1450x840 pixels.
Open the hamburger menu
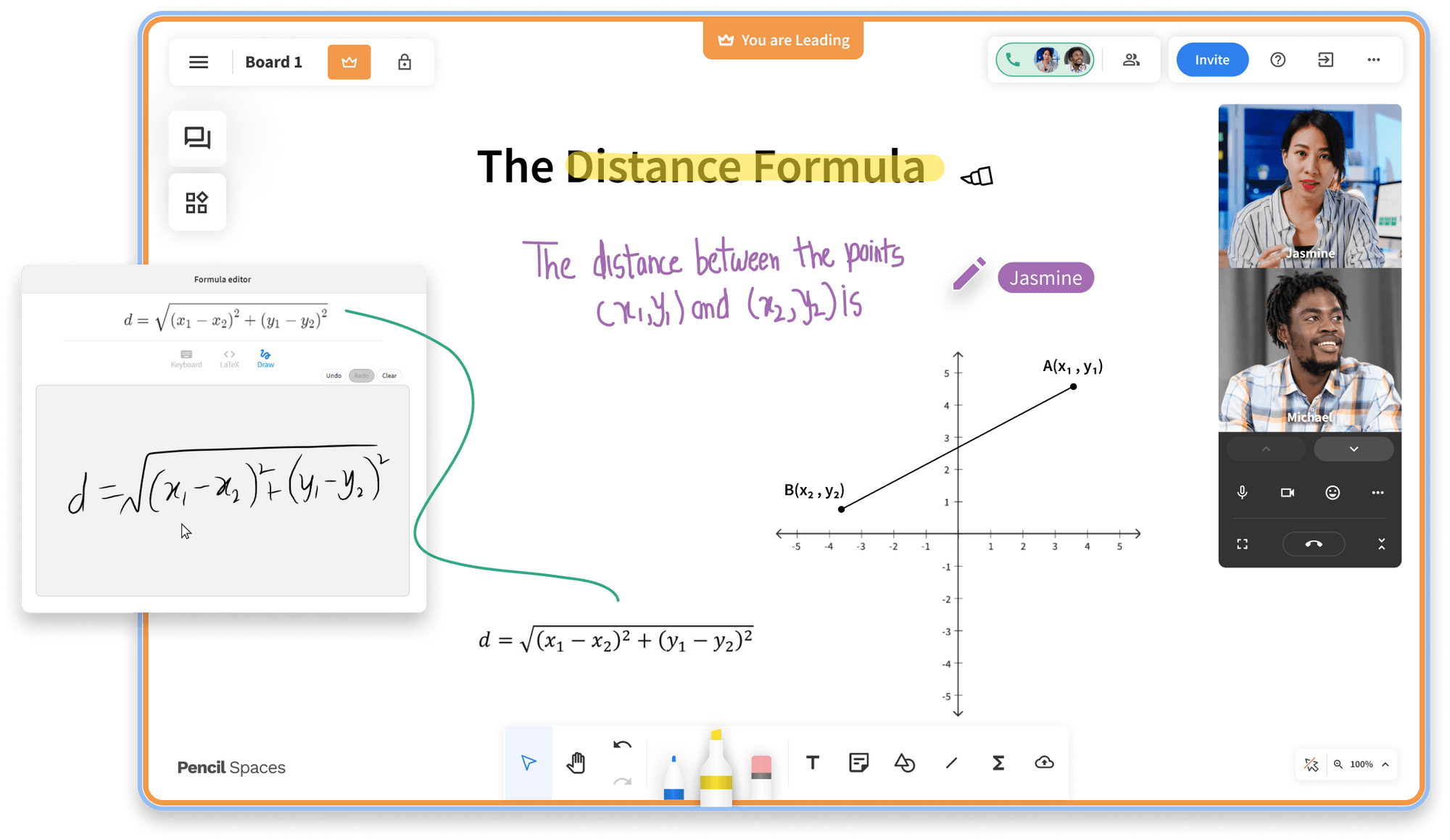[x=199, y=62]
